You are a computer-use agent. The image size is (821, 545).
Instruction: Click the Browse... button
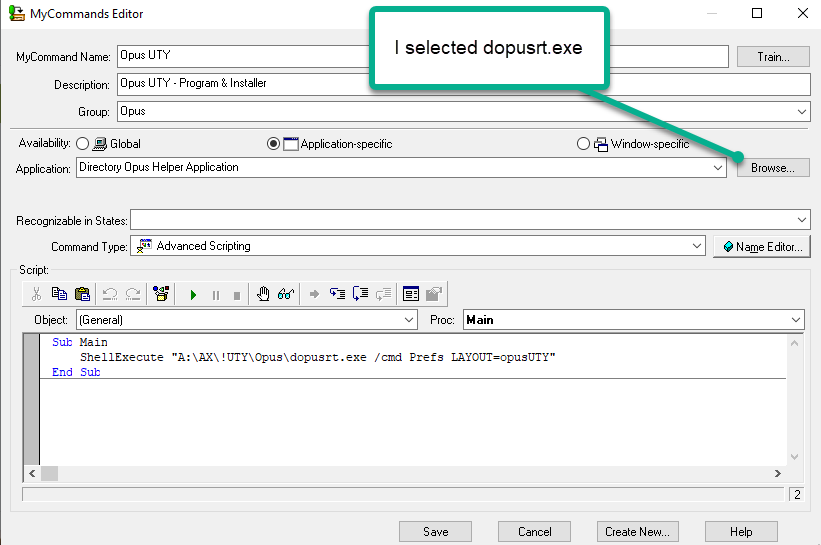pyautogui.click(x=773, y=168)
